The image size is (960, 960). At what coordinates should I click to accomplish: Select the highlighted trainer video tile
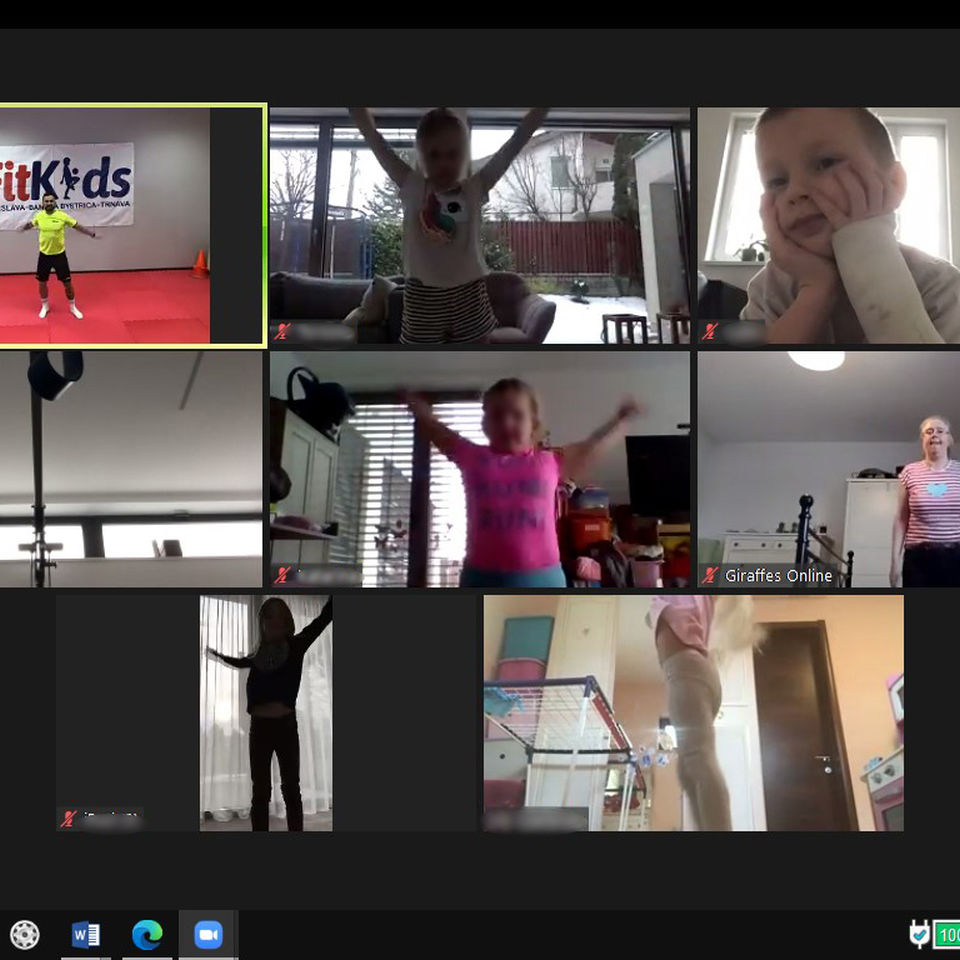[130, 222]
